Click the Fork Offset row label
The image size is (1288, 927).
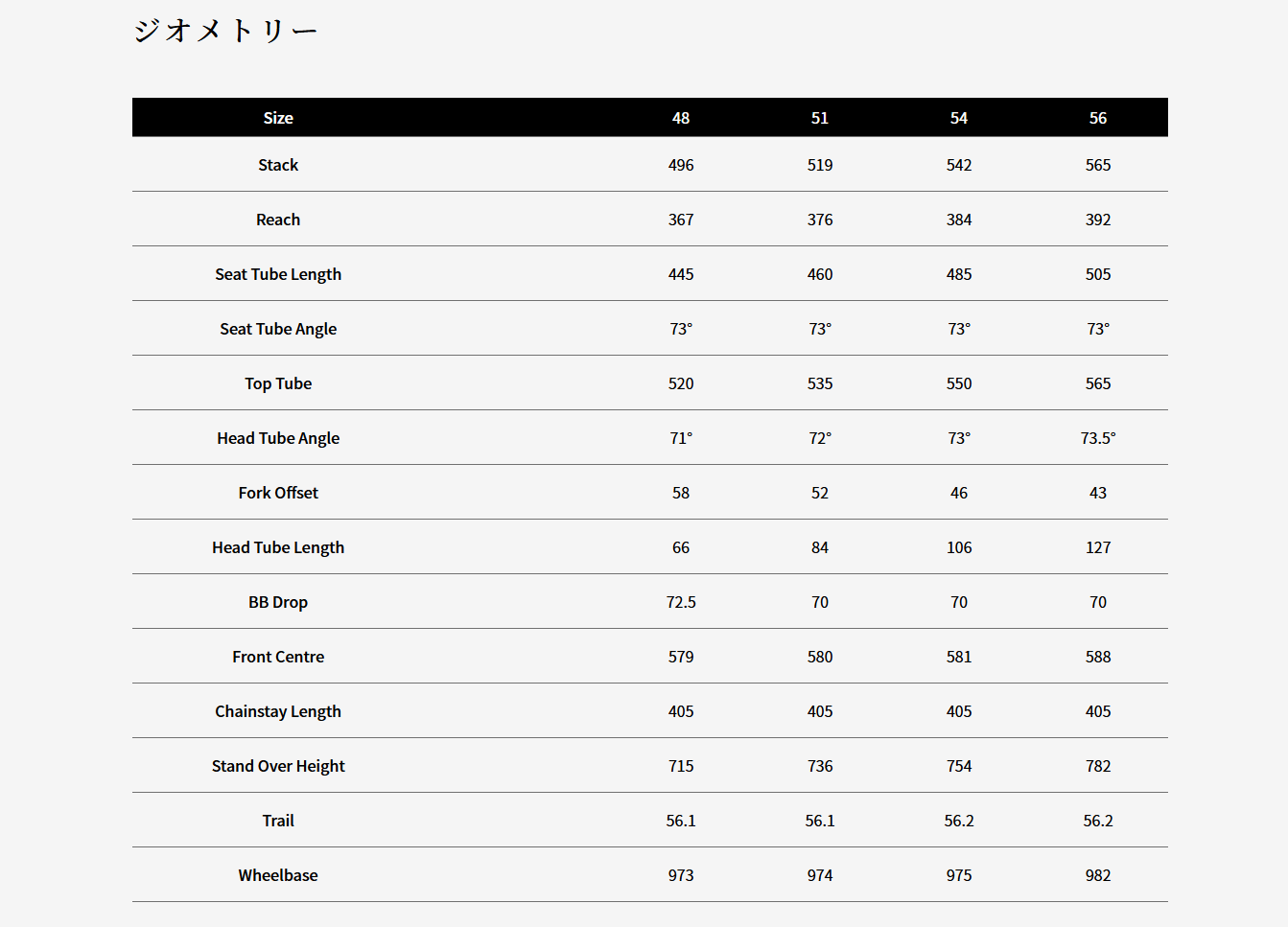pyautogui.click(x=278, y=493)
